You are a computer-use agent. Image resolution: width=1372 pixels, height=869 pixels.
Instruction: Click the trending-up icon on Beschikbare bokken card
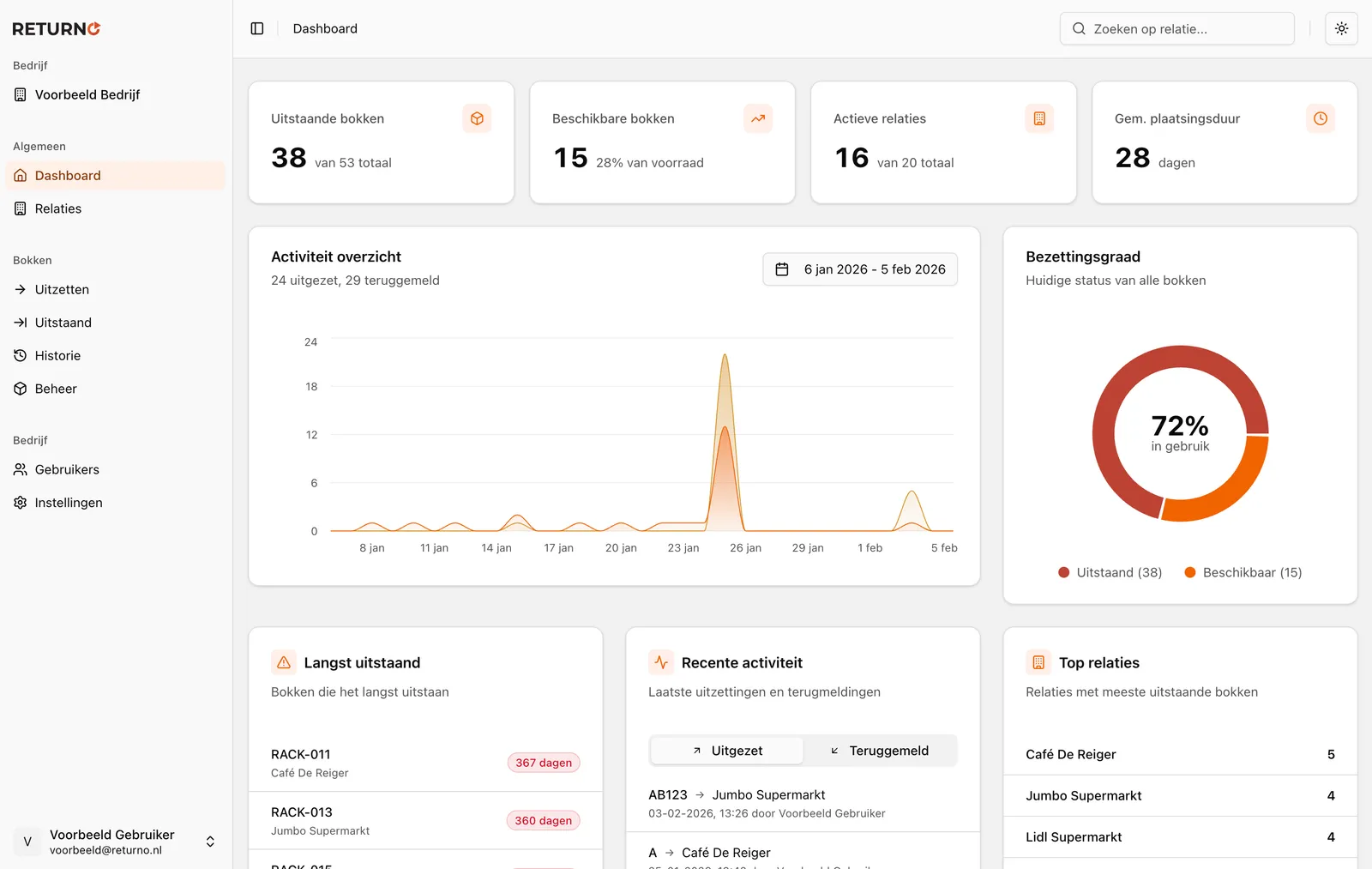tap(758, 118)
